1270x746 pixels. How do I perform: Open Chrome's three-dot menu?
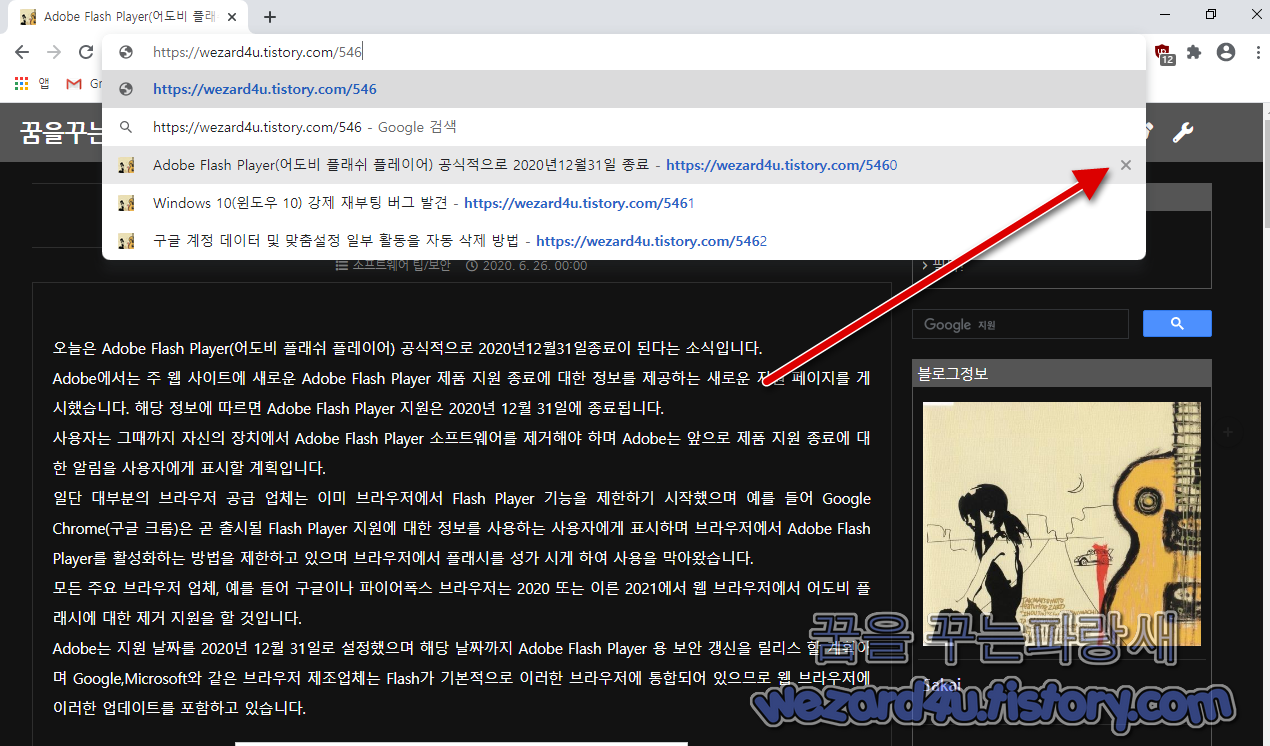1256,52
